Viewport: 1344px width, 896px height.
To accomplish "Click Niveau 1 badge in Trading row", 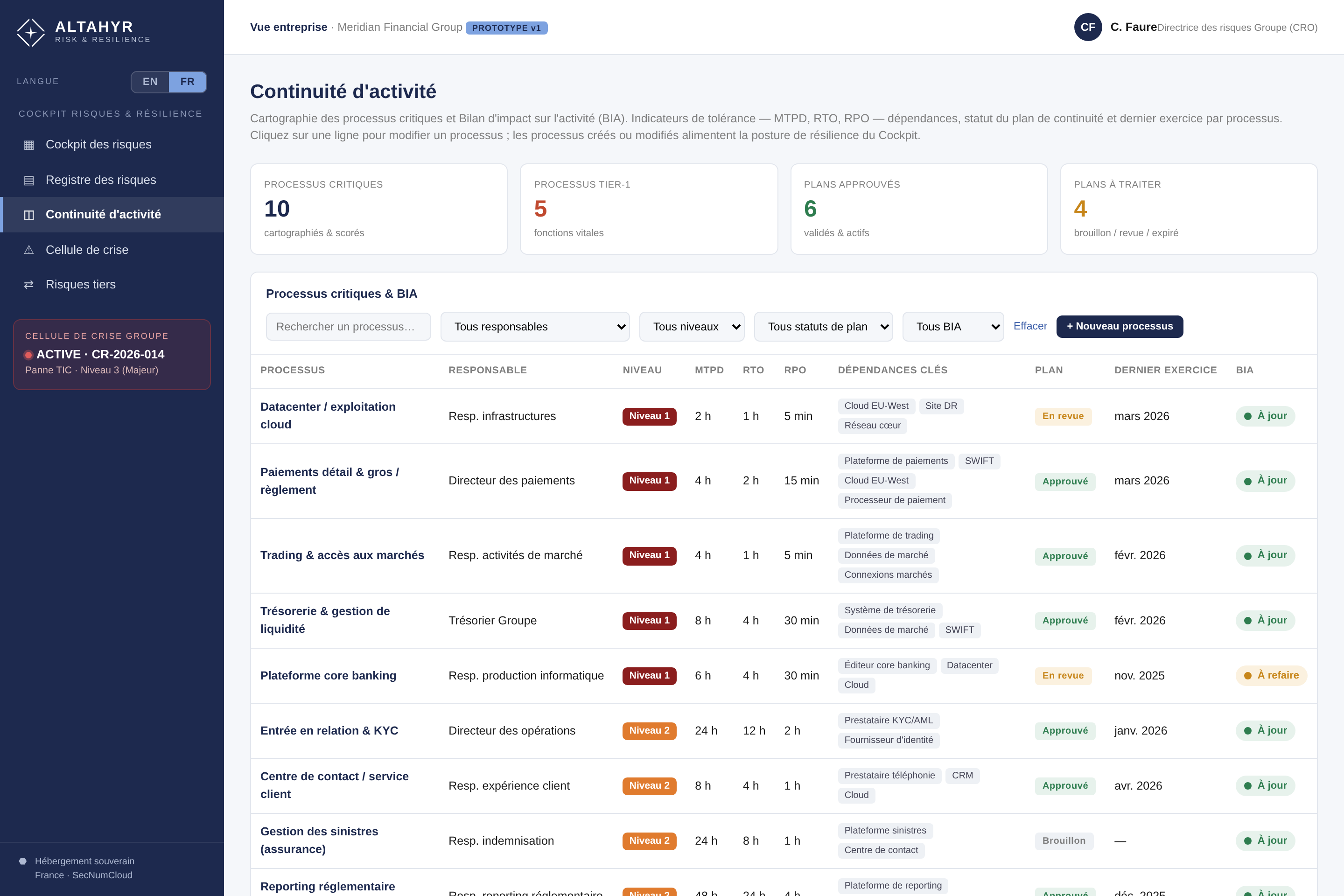I will pyautogui.click(x=649, y=555).
